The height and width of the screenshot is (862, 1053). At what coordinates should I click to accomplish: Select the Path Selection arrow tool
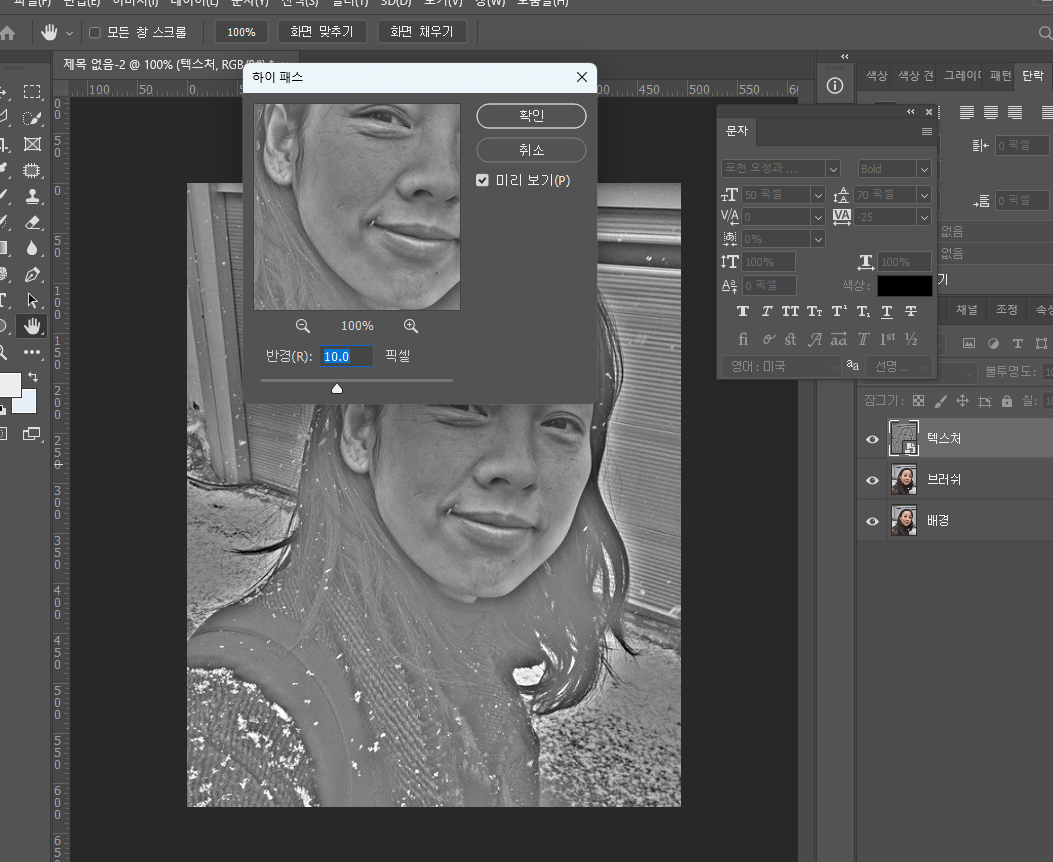(32, 300)
